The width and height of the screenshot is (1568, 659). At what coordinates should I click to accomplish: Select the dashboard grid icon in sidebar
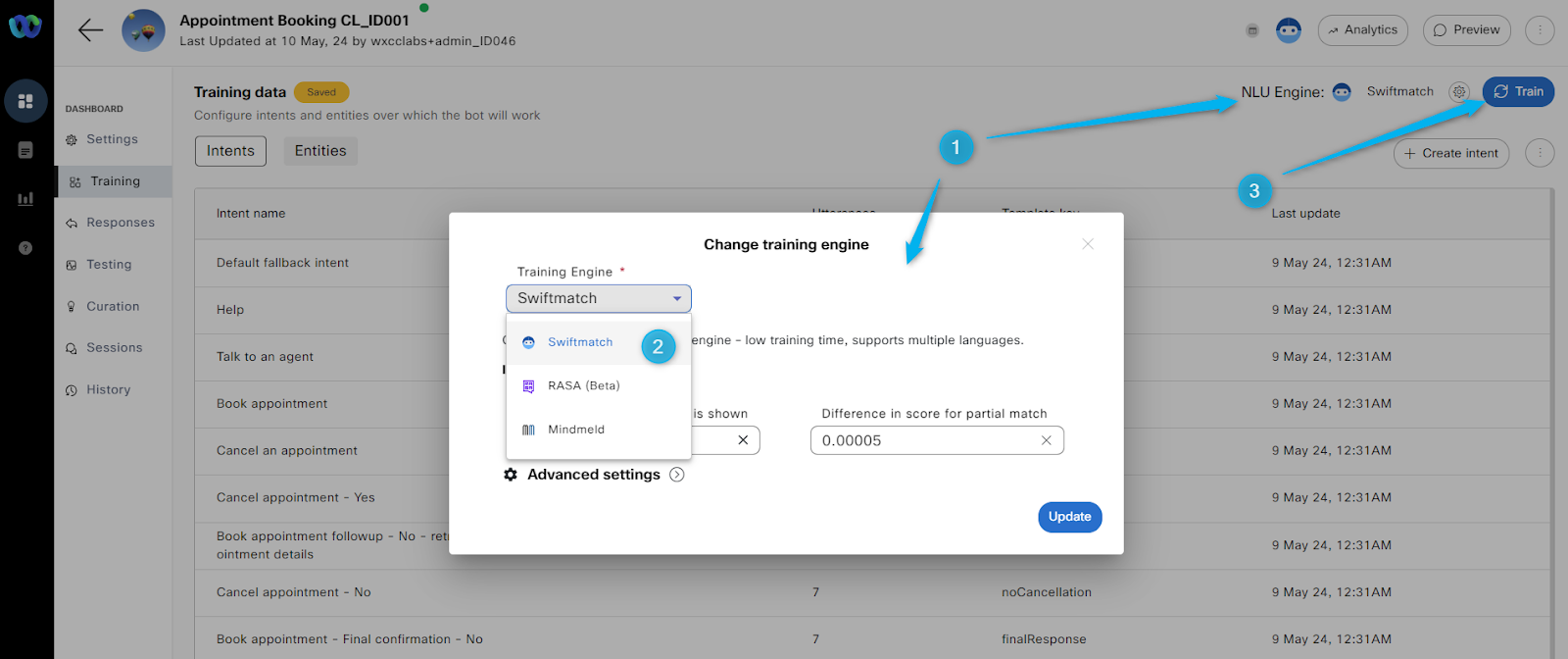[25, 101]
